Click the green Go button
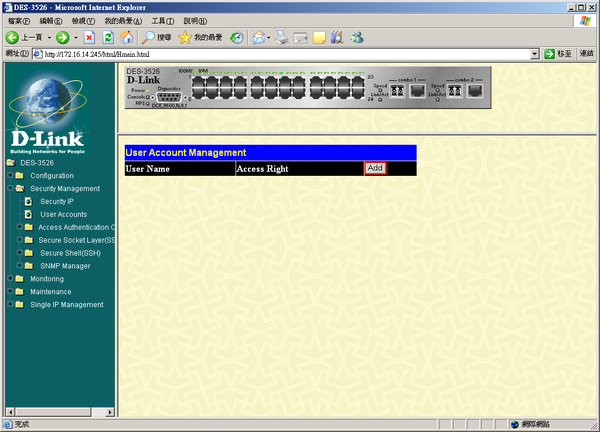Screen dimensions: 600x432 pyautogui.click(x=558, y=54)
